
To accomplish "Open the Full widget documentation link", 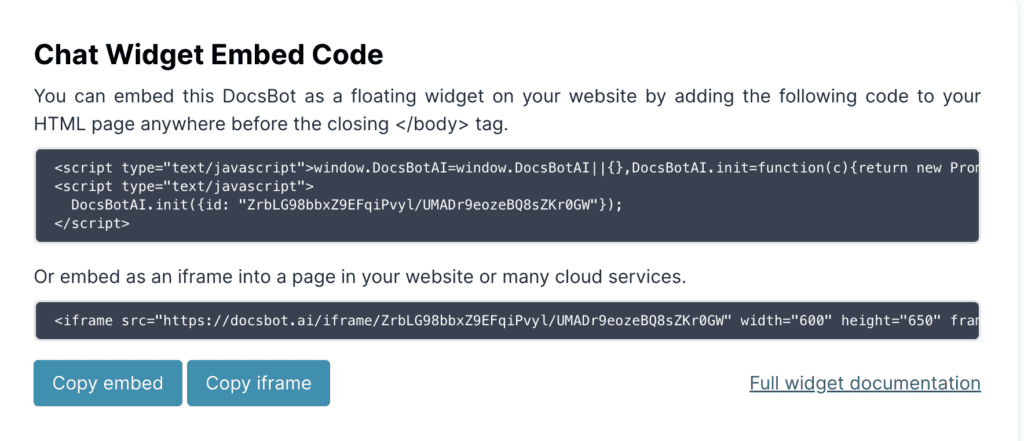I will [865, 383].
